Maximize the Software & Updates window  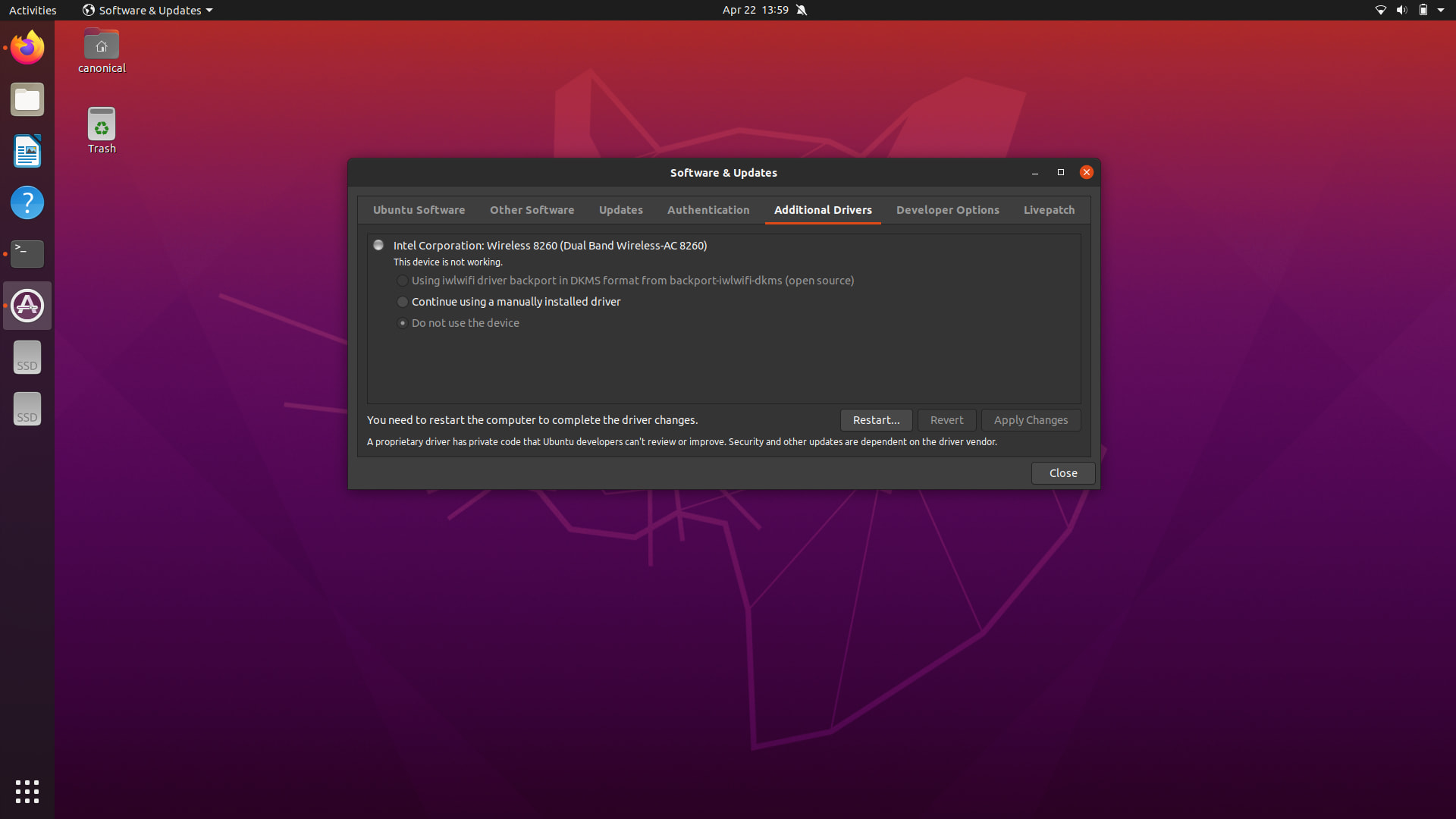[1060, 173]
